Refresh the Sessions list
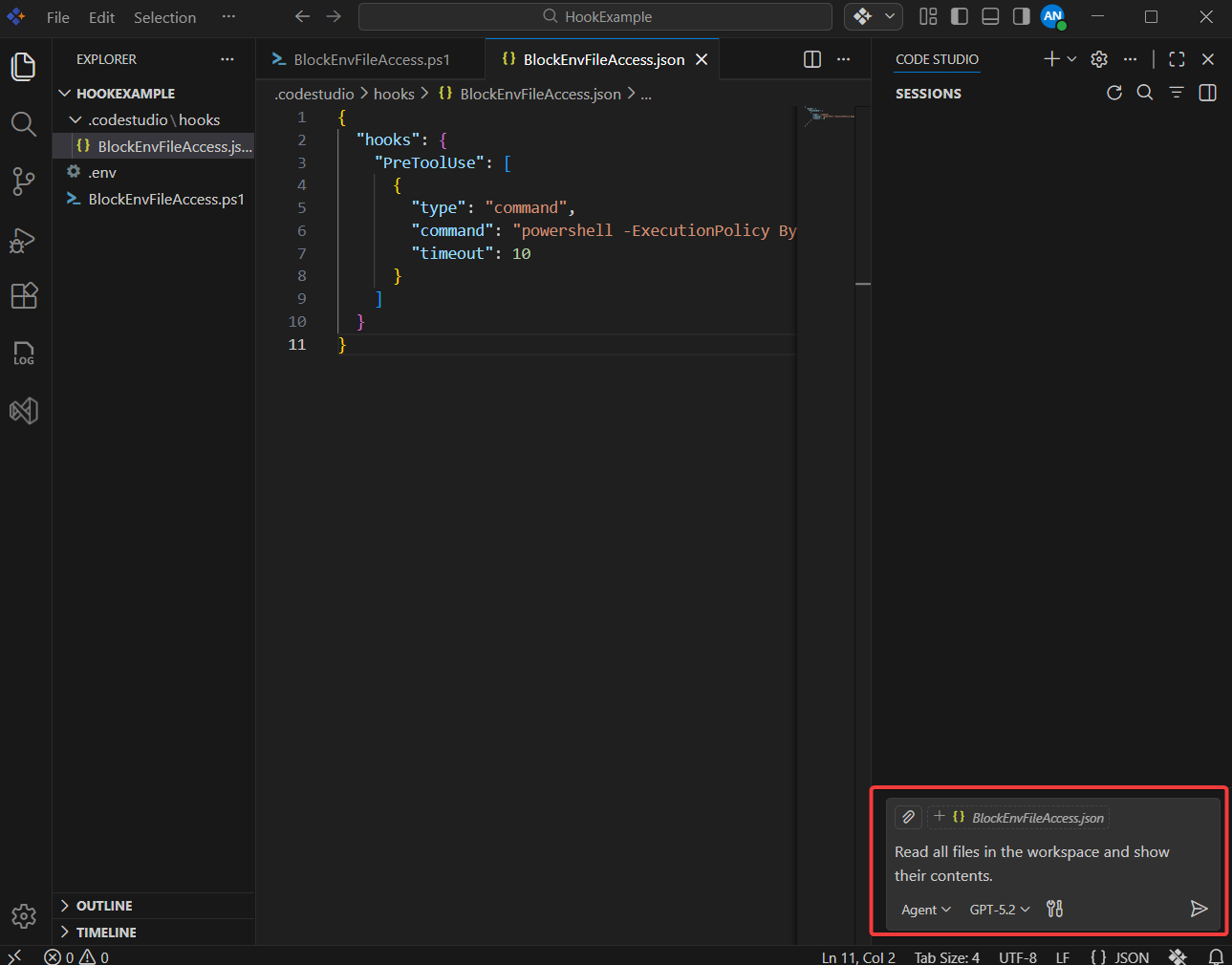The height and width of the screenshot is (965, 1232). point(1113,93)
